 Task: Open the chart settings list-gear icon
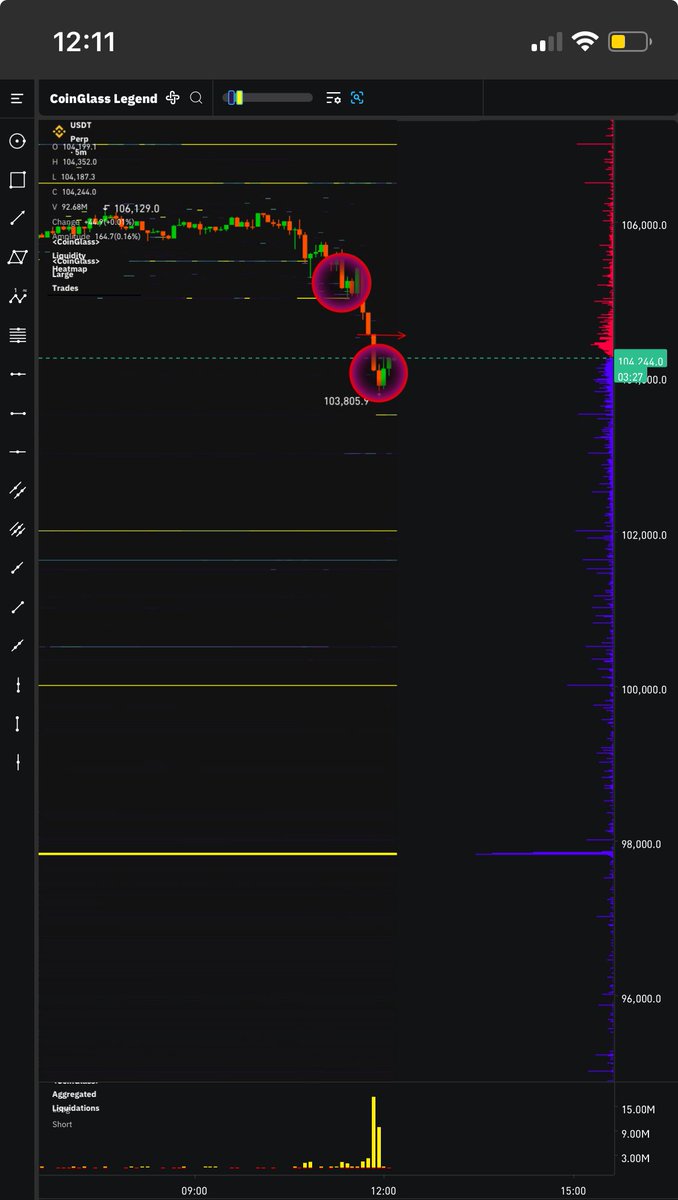tap(333, 98)
